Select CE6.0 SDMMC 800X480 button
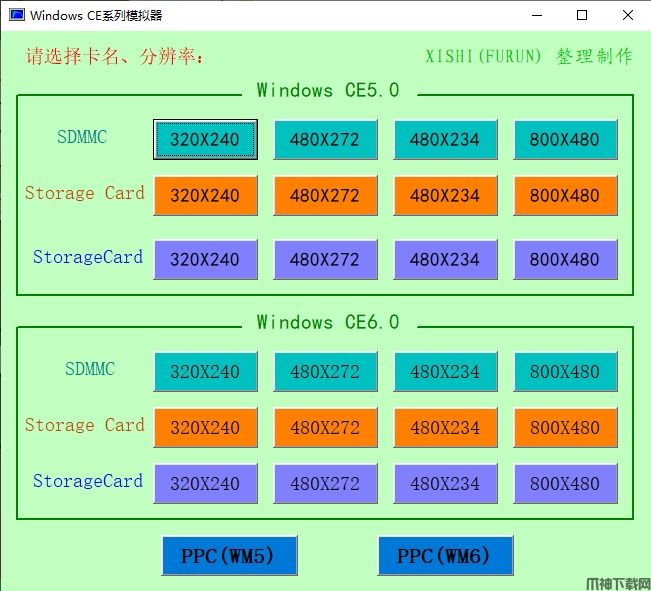Image resolution: width=651 pixels, height=591 pixels. [565, 372]
